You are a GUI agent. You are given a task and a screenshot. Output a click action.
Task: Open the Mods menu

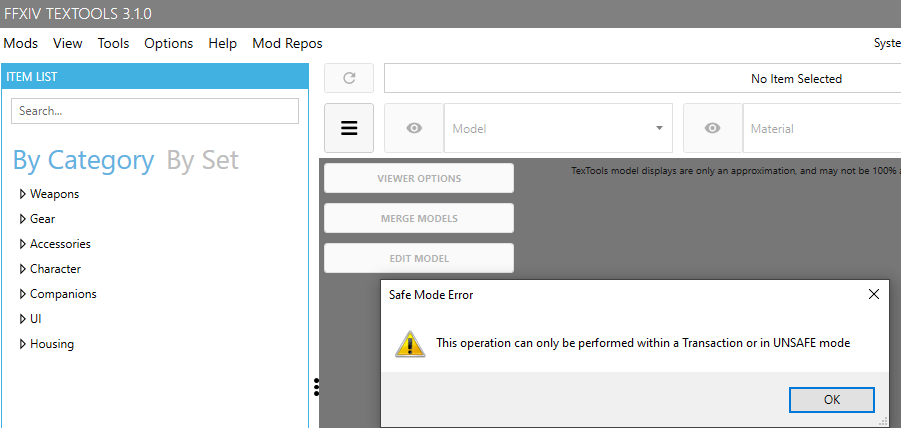tap(21, 43)
